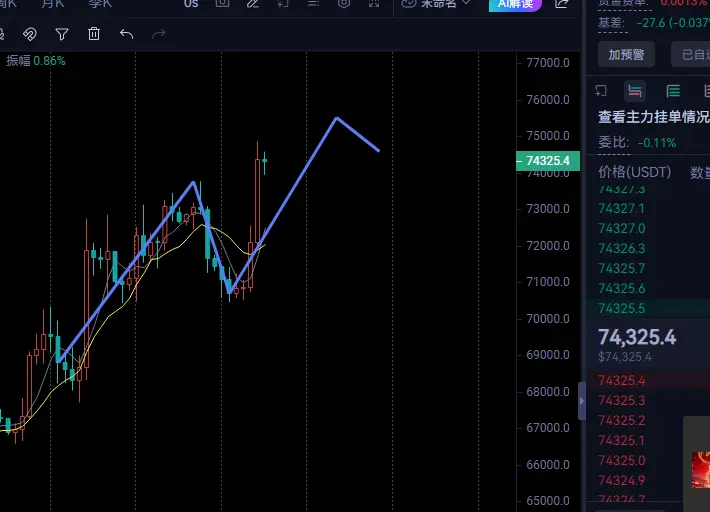This screenshot has width=710, height=512.
Task: Click the 77000.0 price axis label
Action: [548, 62]
